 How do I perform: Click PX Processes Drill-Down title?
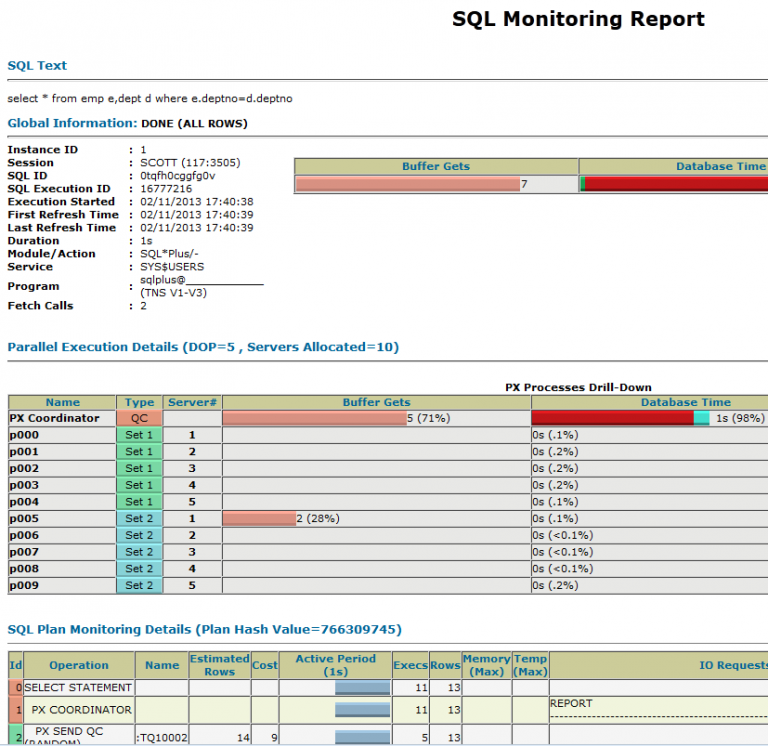point(578,387)
